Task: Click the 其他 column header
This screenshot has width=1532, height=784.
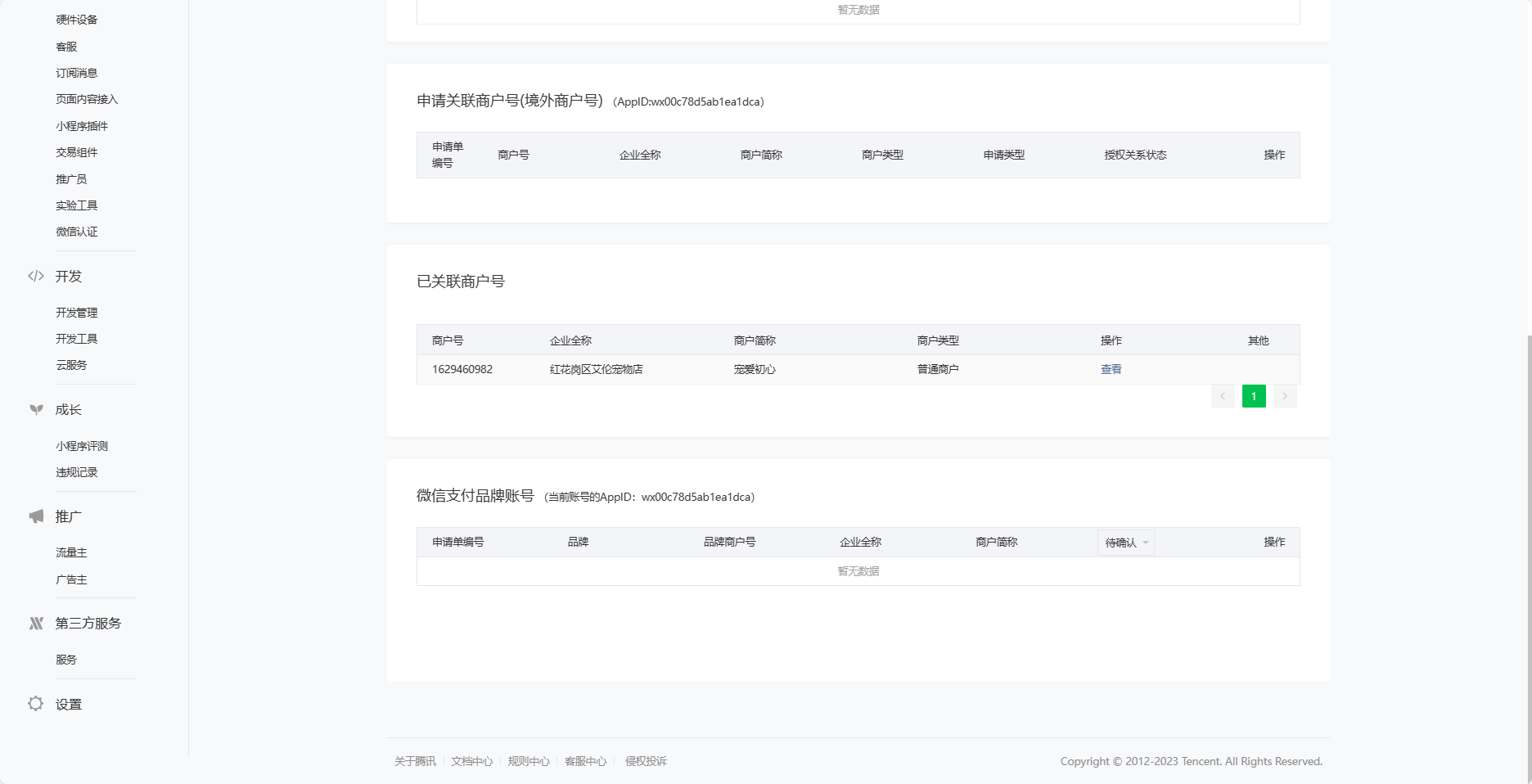Action: 1259,340
